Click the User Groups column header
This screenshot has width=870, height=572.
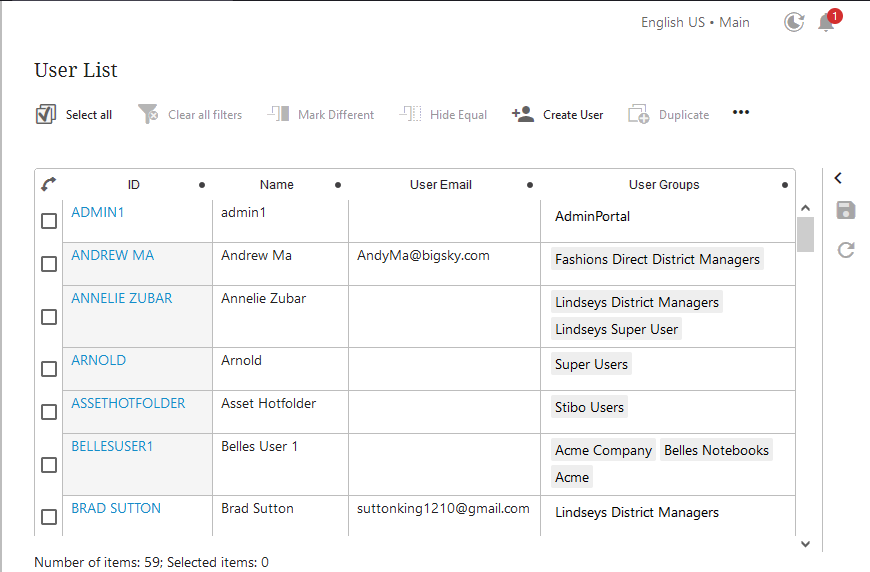(x=664, y=185)
